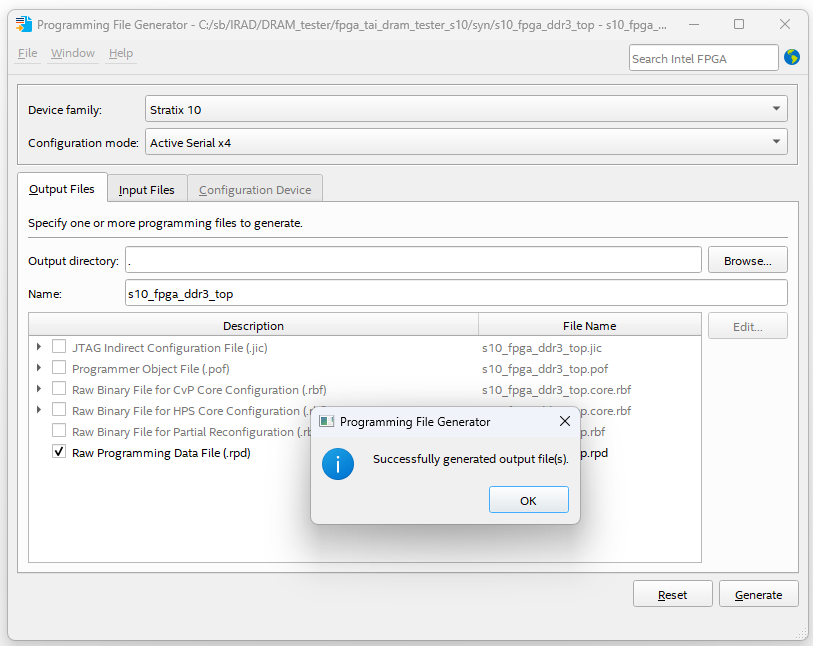Click the Programming File Generator title bar icon
This screenshot has height=646, width=813.
coord(22,23)
